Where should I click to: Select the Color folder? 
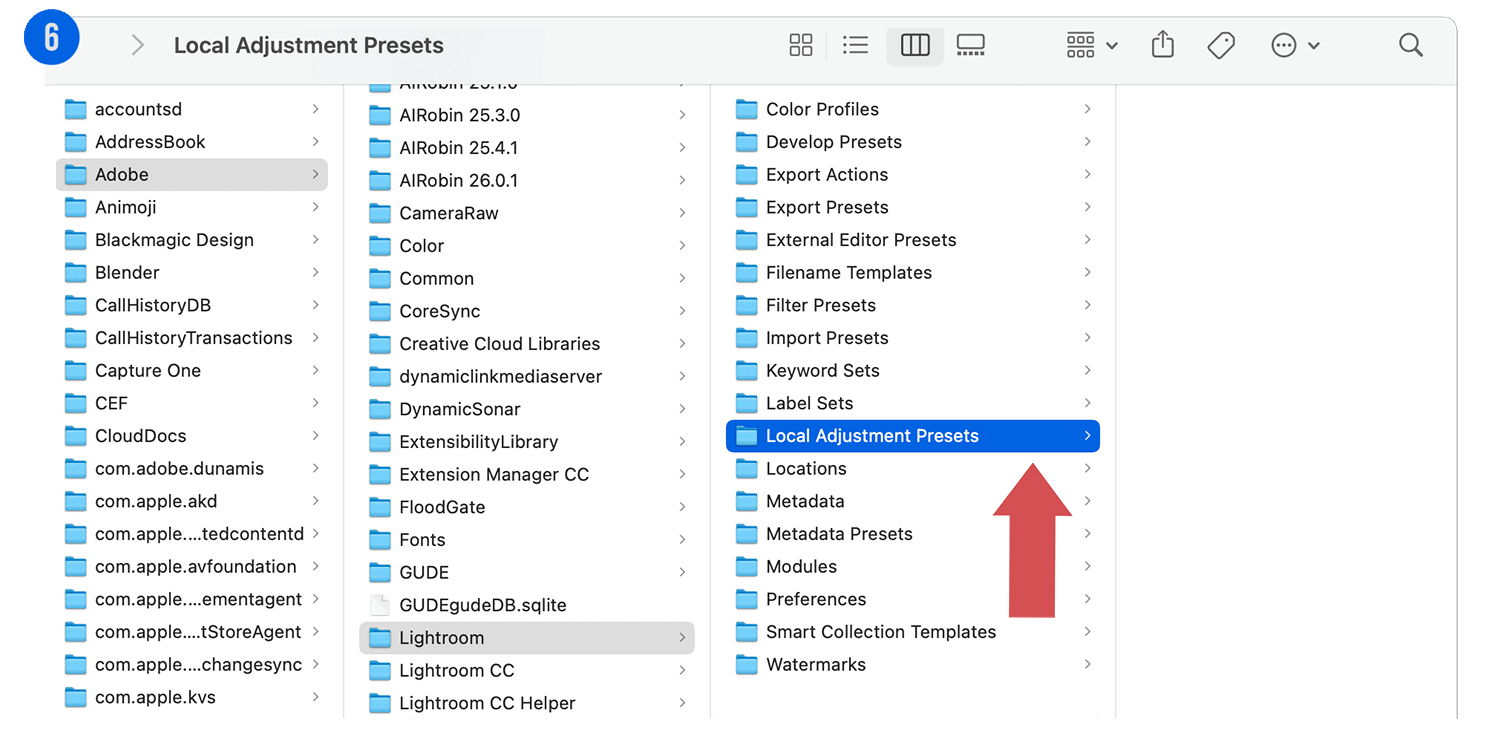click(527, 246)
